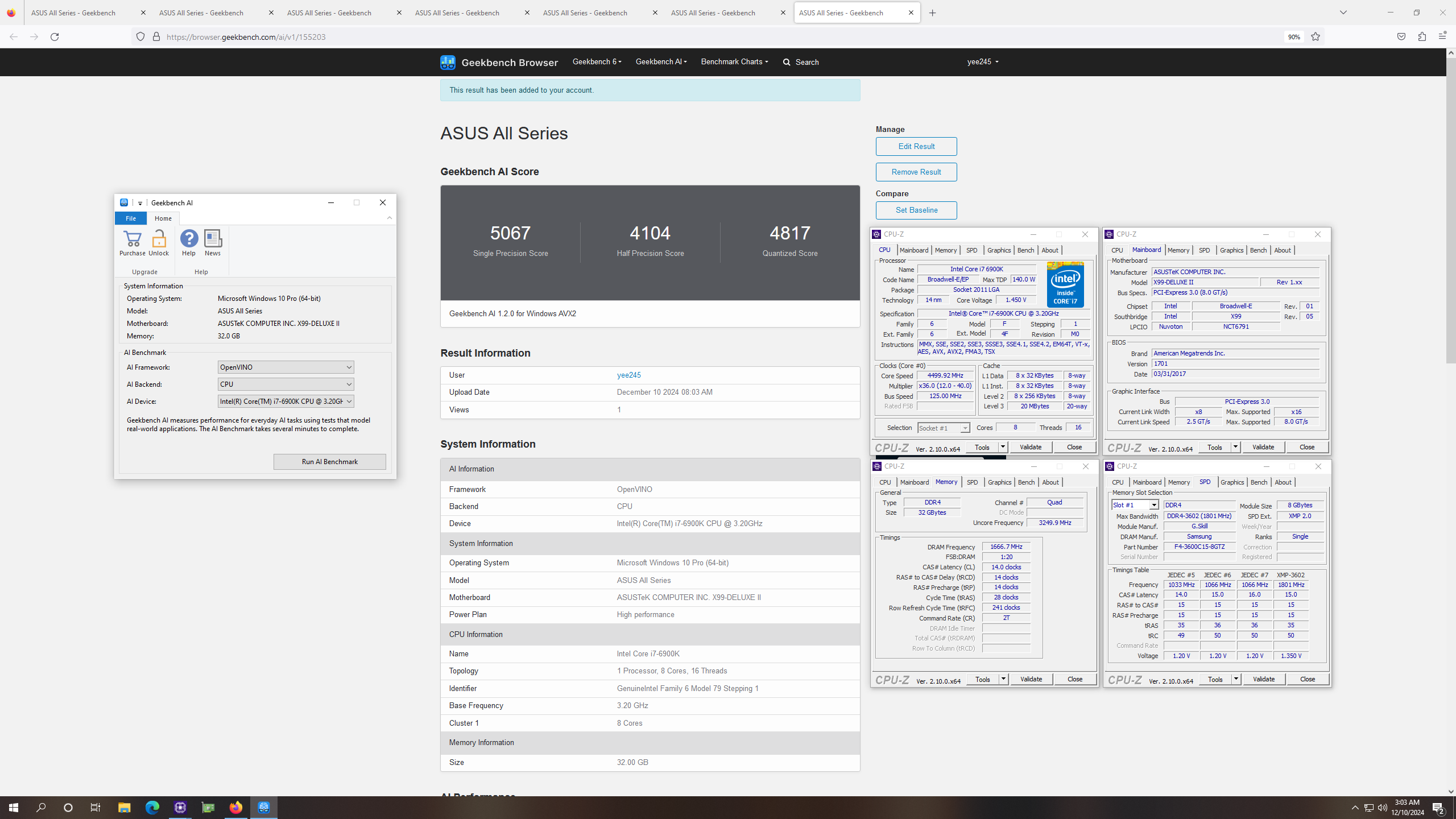Screen dimensions: 1456x819
Task: Select Mainboard tab in the CPU-Z CPU window
Action: [x=913, y=250]
